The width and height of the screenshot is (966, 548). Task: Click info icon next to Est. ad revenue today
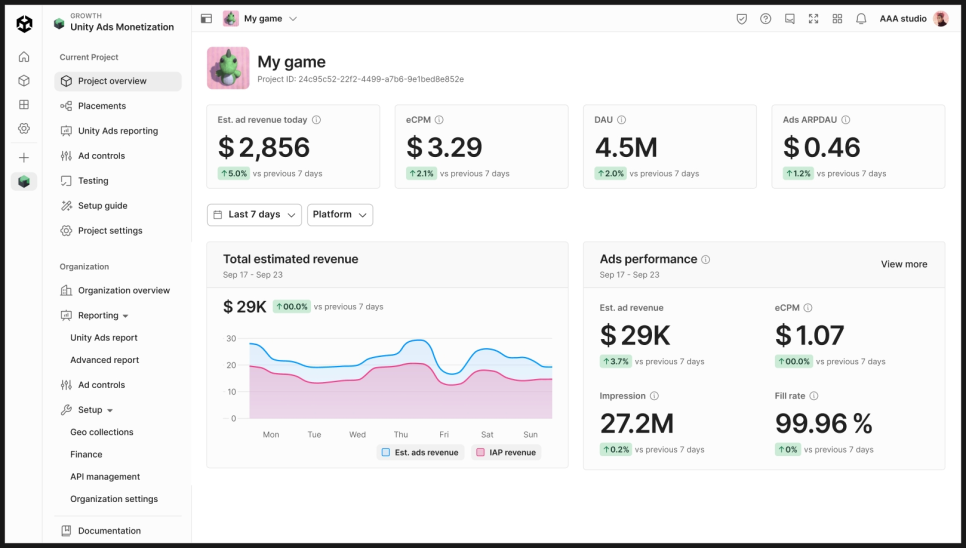pyautogui.click(x=317, y=120)
